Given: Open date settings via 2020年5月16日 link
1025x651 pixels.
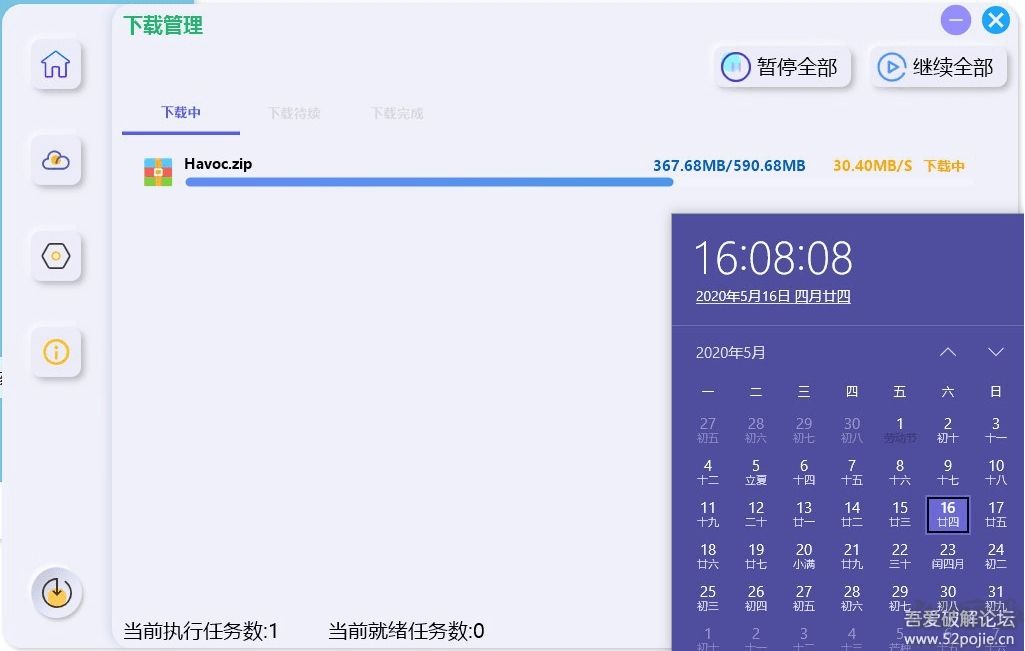Looking at the screenshot, I should [x=773, y=296].
